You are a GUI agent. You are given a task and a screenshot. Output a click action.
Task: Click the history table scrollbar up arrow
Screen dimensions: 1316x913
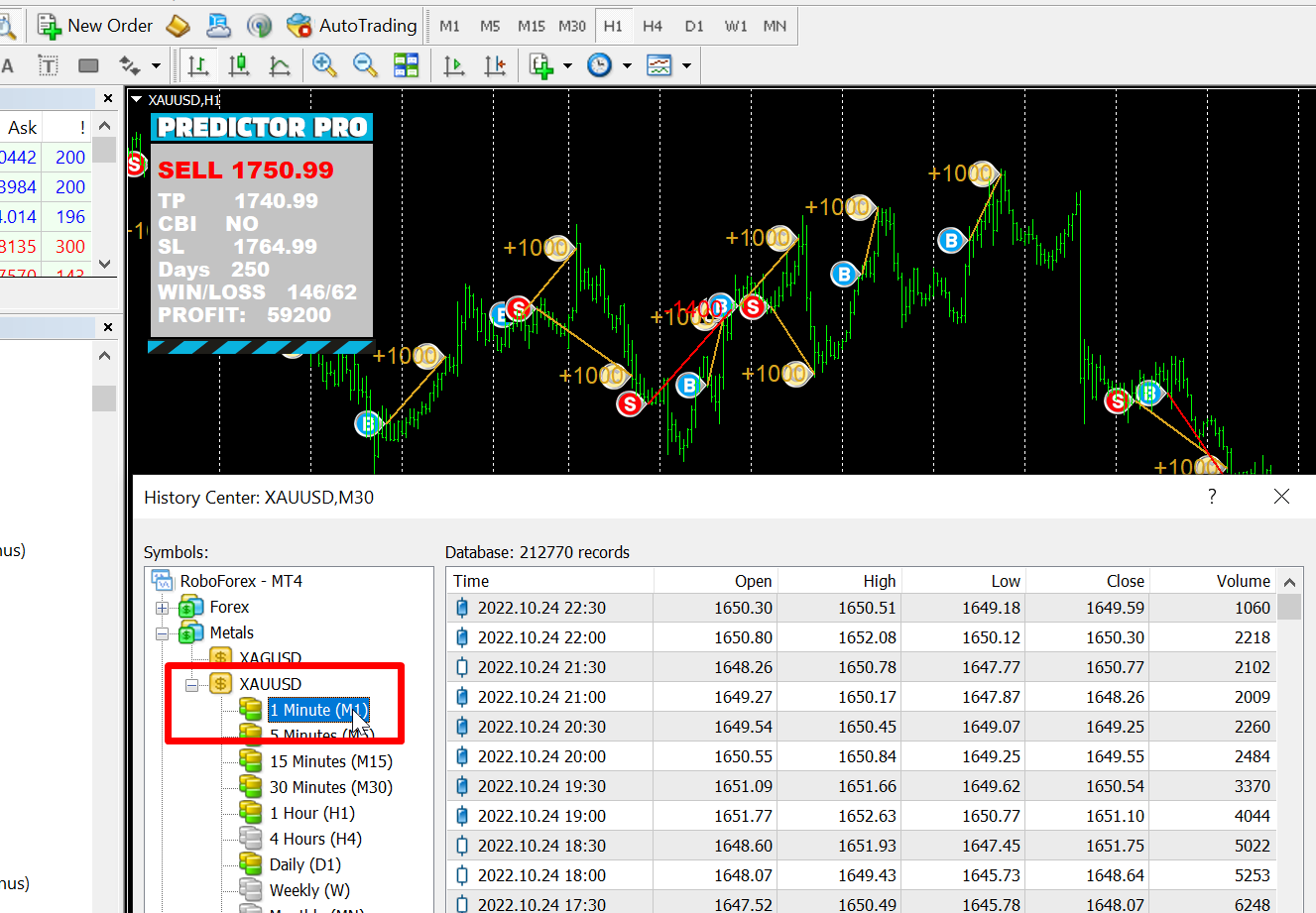tap(1289, 582)
